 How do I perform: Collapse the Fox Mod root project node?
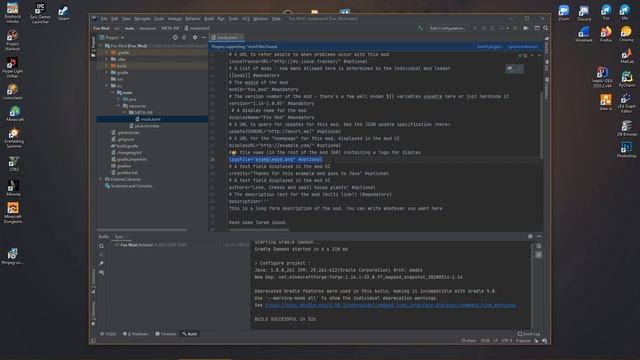101,46
